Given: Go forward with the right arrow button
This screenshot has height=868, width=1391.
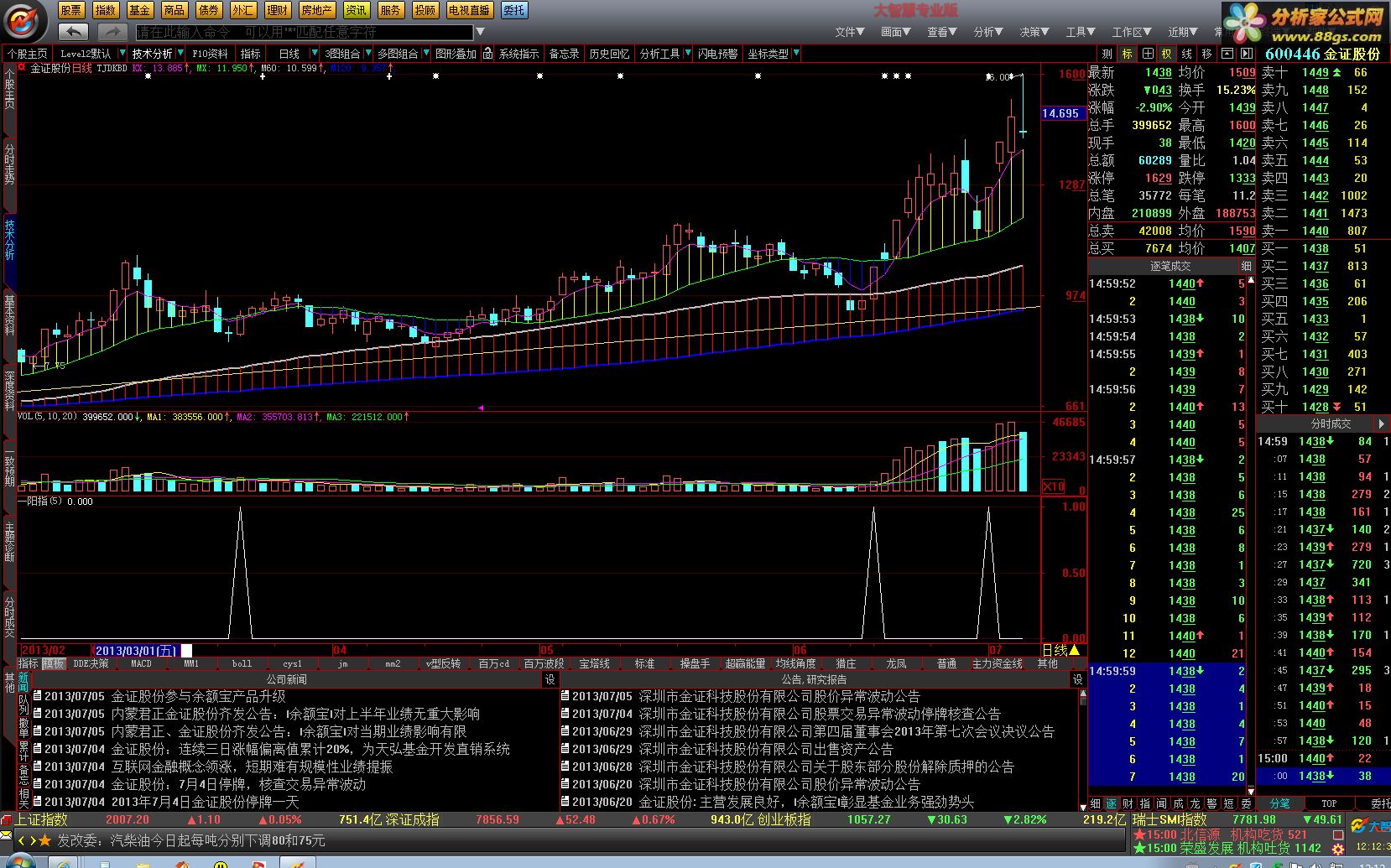Looking at the screenshot, I should pyautogui.click(x=112, y=32).
